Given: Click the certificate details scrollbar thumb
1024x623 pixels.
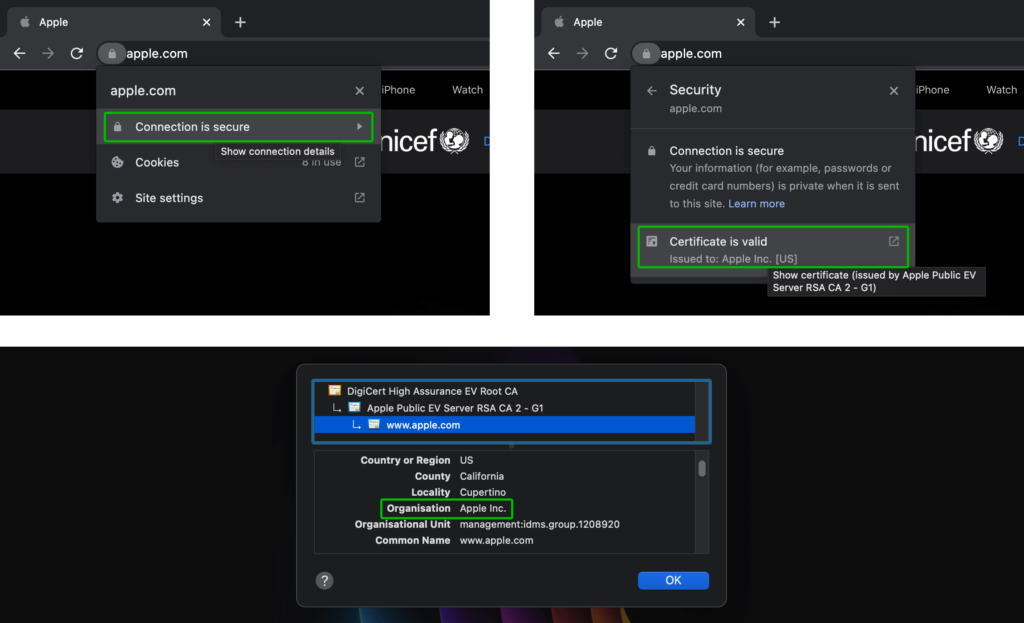Looking at the screenshot, I should click(x=702, y=468).
